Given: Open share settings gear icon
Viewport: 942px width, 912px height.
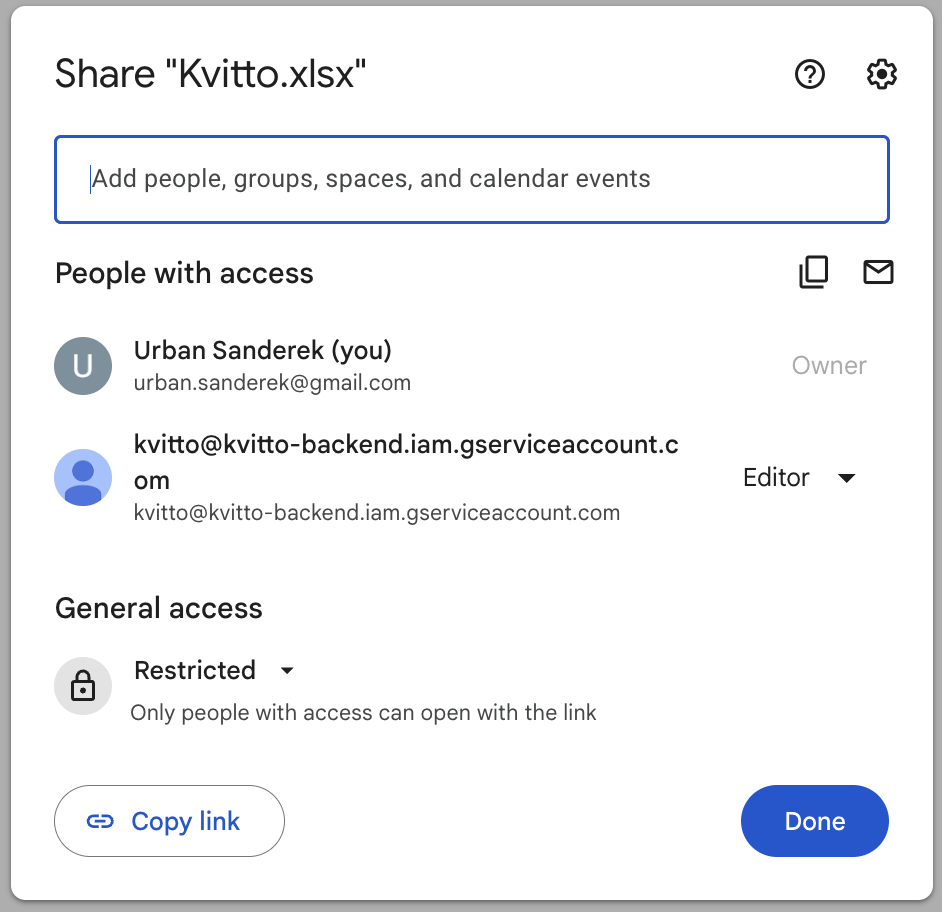Looking at the screenshot, I should click(x=881, y=74).
